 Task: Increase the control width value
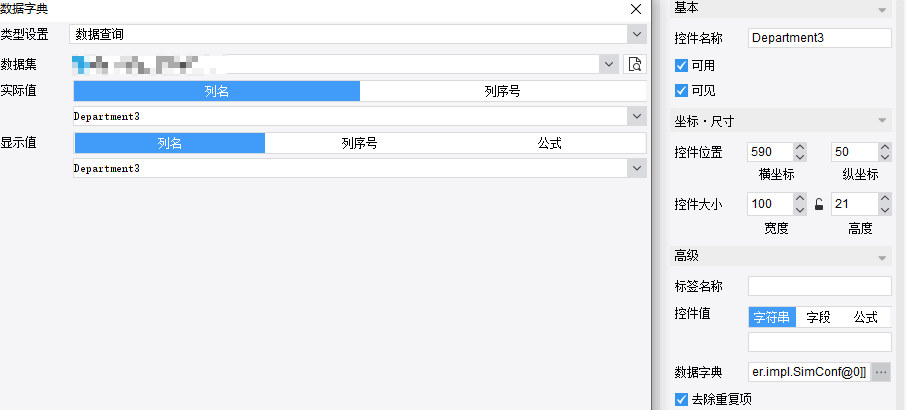[800, 199]
